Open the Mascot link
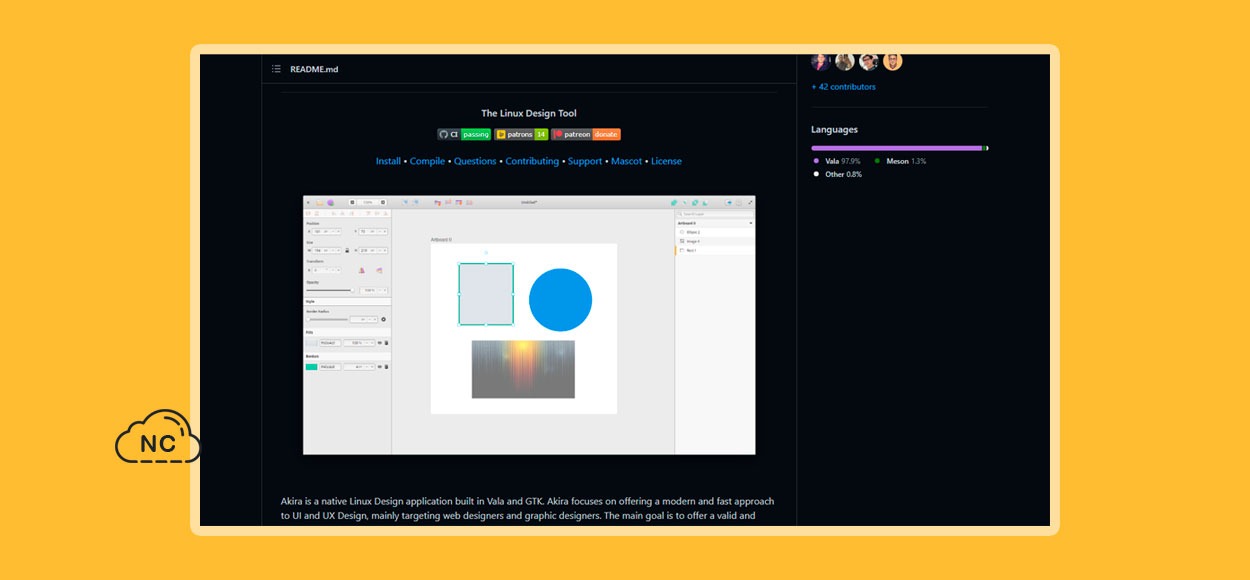1250x580 pixels. 627,161
